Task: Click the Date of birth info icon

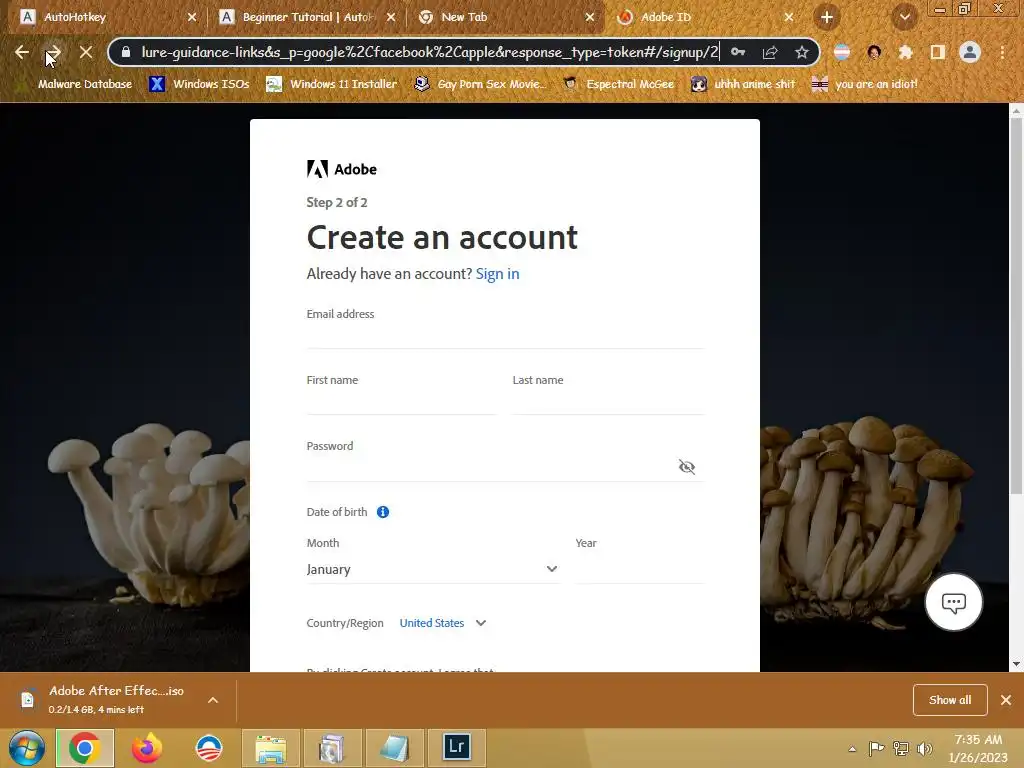Action: [x=383, y=512]
